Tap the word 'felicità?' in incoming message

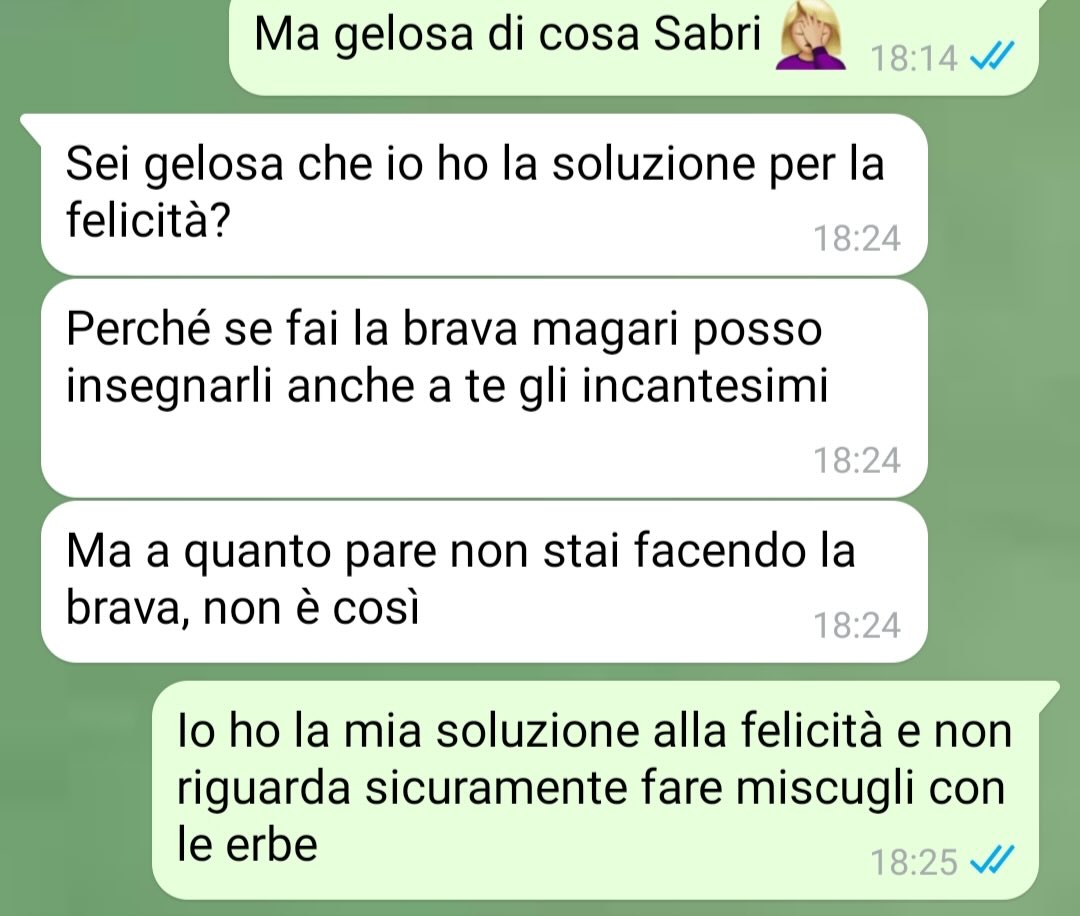[148, 220]
